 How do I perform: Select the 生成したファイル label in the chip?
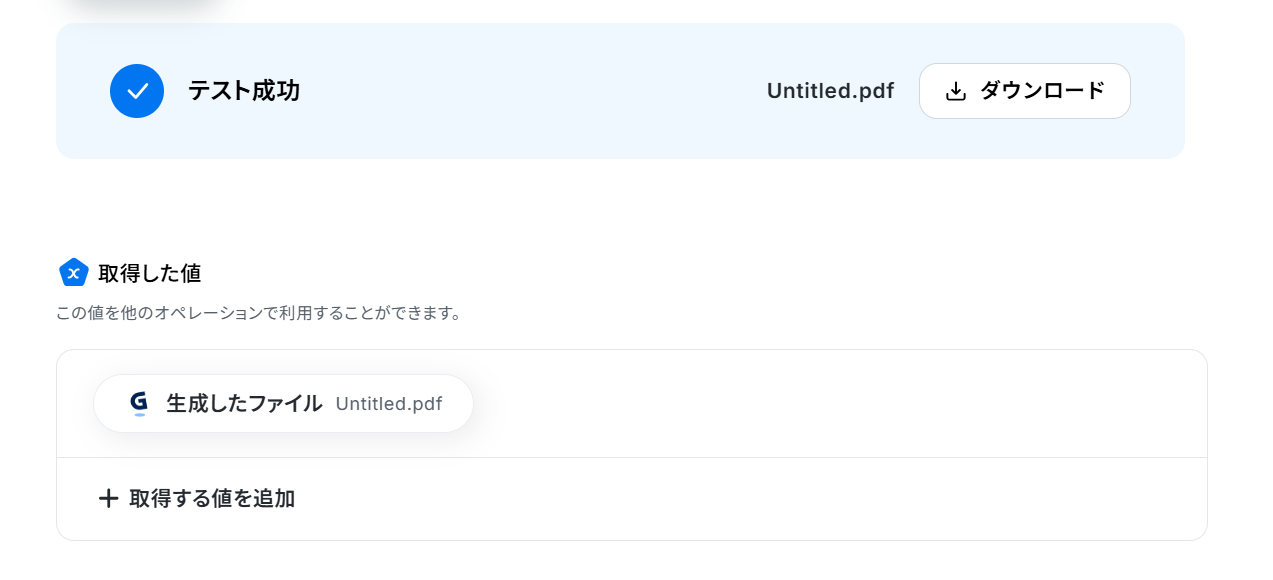coord(244,403)
